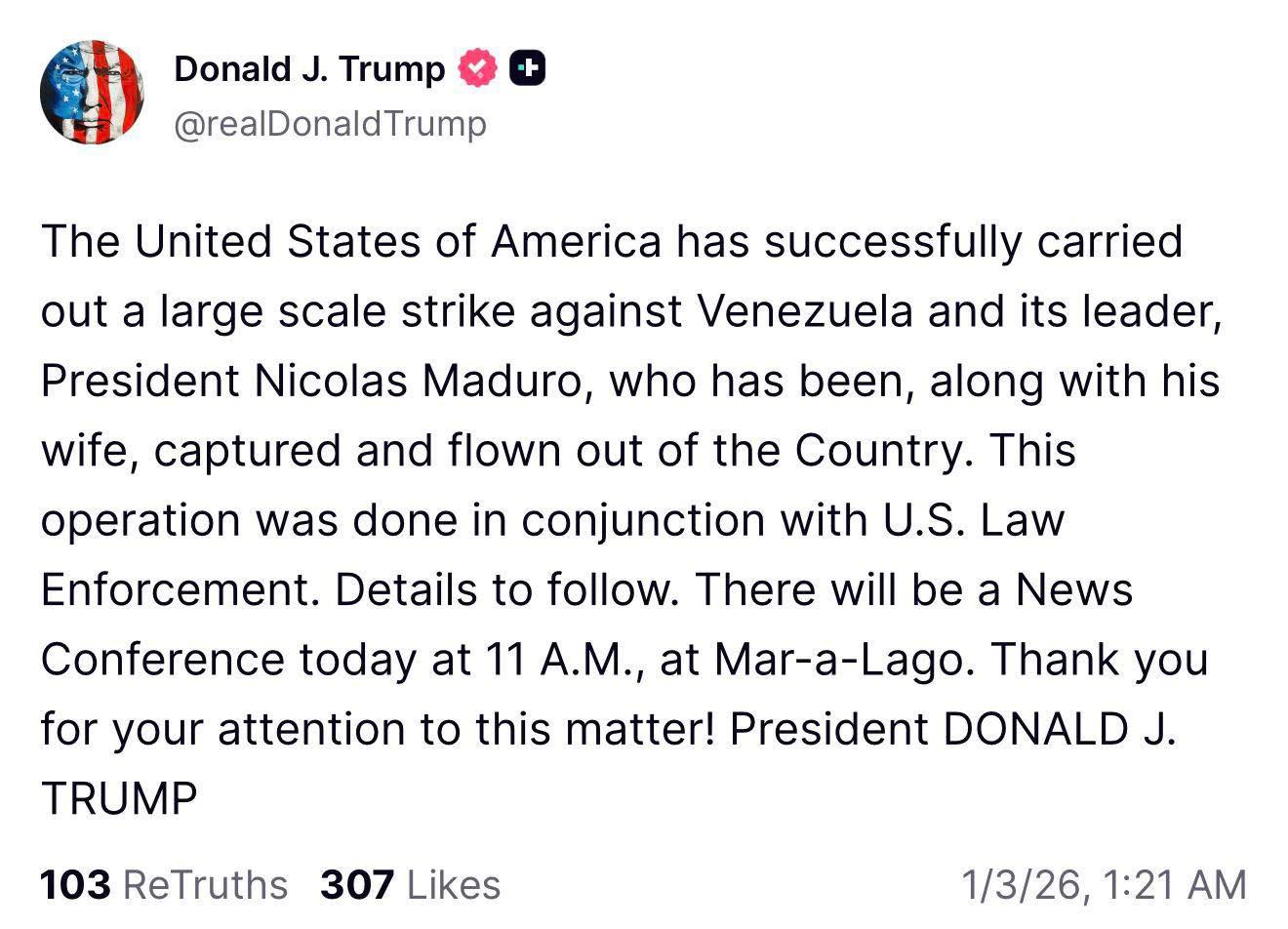Open the @realDonaldTrump username link
This screenshot has width=1288, height=929.
[332, 123]
